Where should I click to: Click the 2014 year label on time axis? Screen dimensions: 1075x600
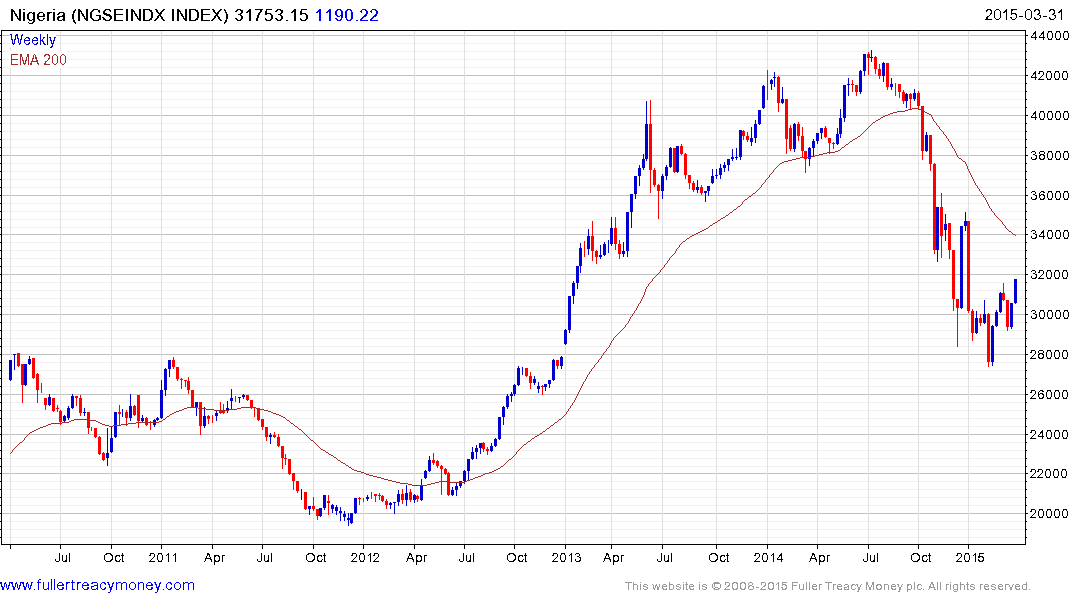click(x=768, y=557)
